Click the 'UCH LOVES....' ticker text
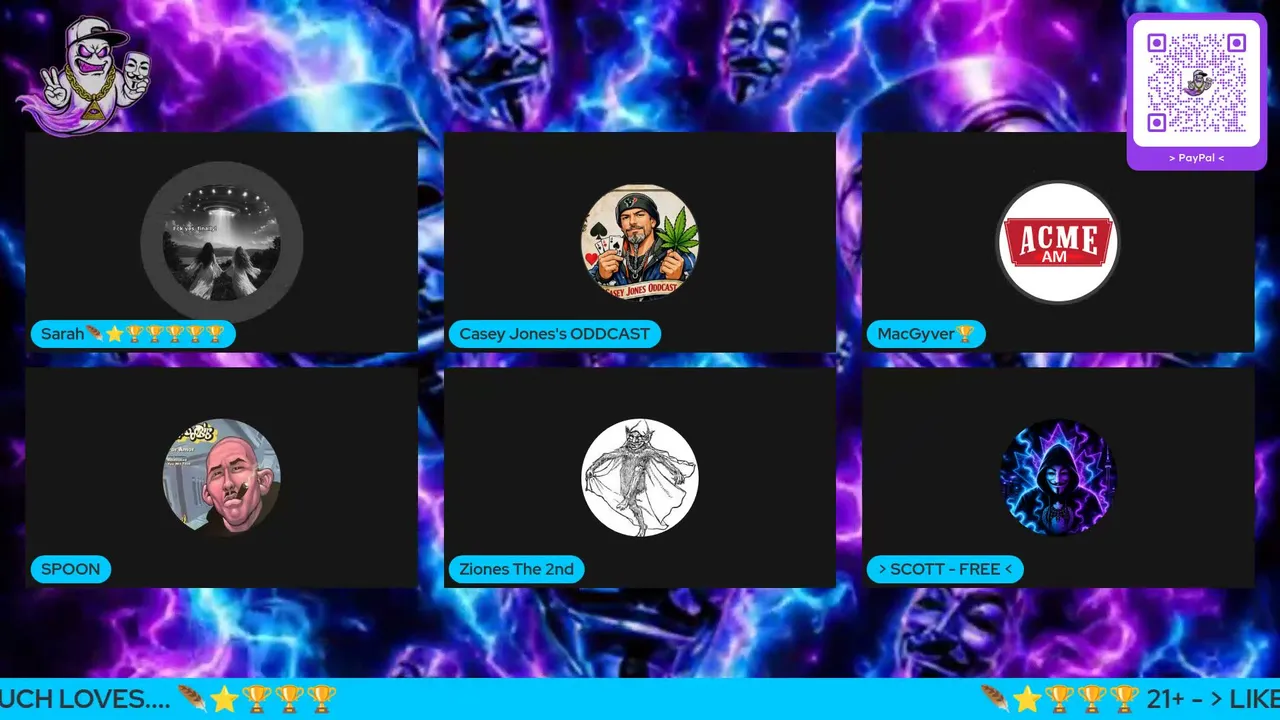The width and height of the screenshot is (1280, 720). click(85, 699)
